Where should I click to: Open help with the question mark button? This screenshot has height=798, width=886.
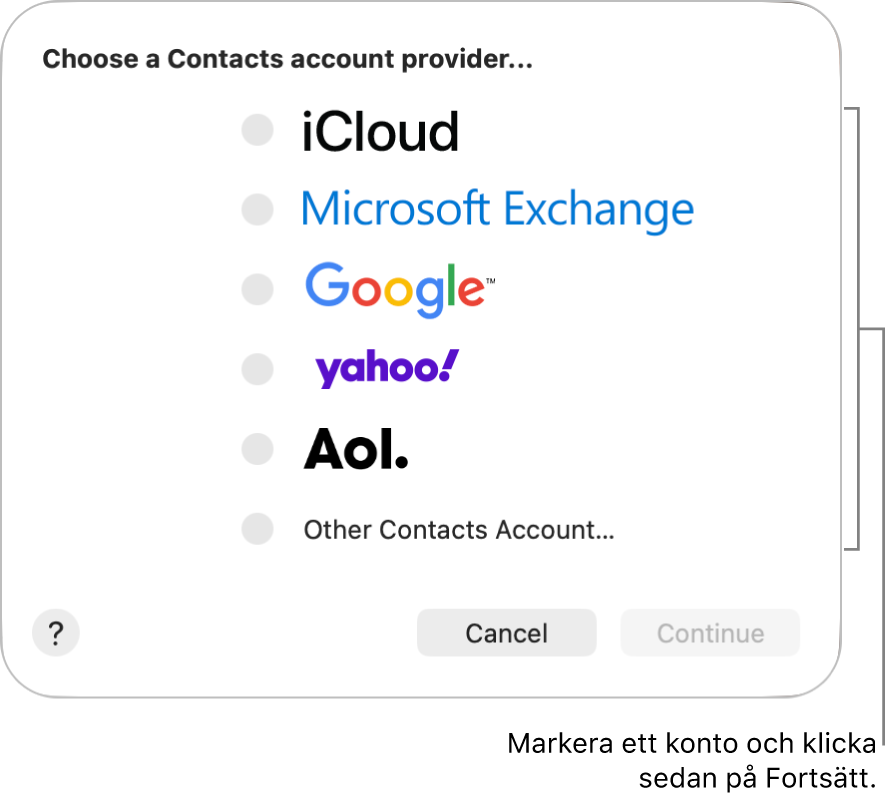56,633
